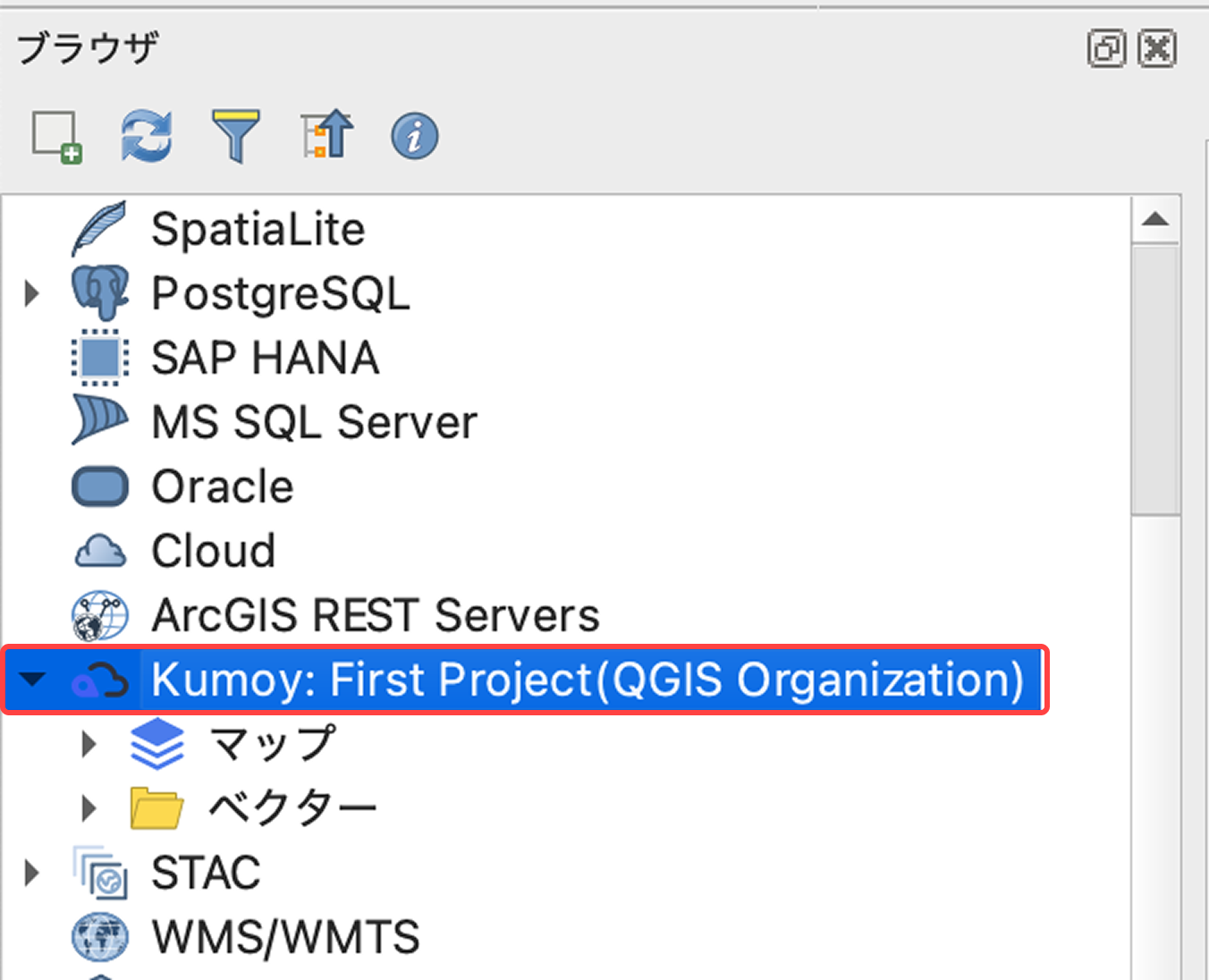Click the Collapse All tree icon
Screen dimensions: 1209x980
326,137
